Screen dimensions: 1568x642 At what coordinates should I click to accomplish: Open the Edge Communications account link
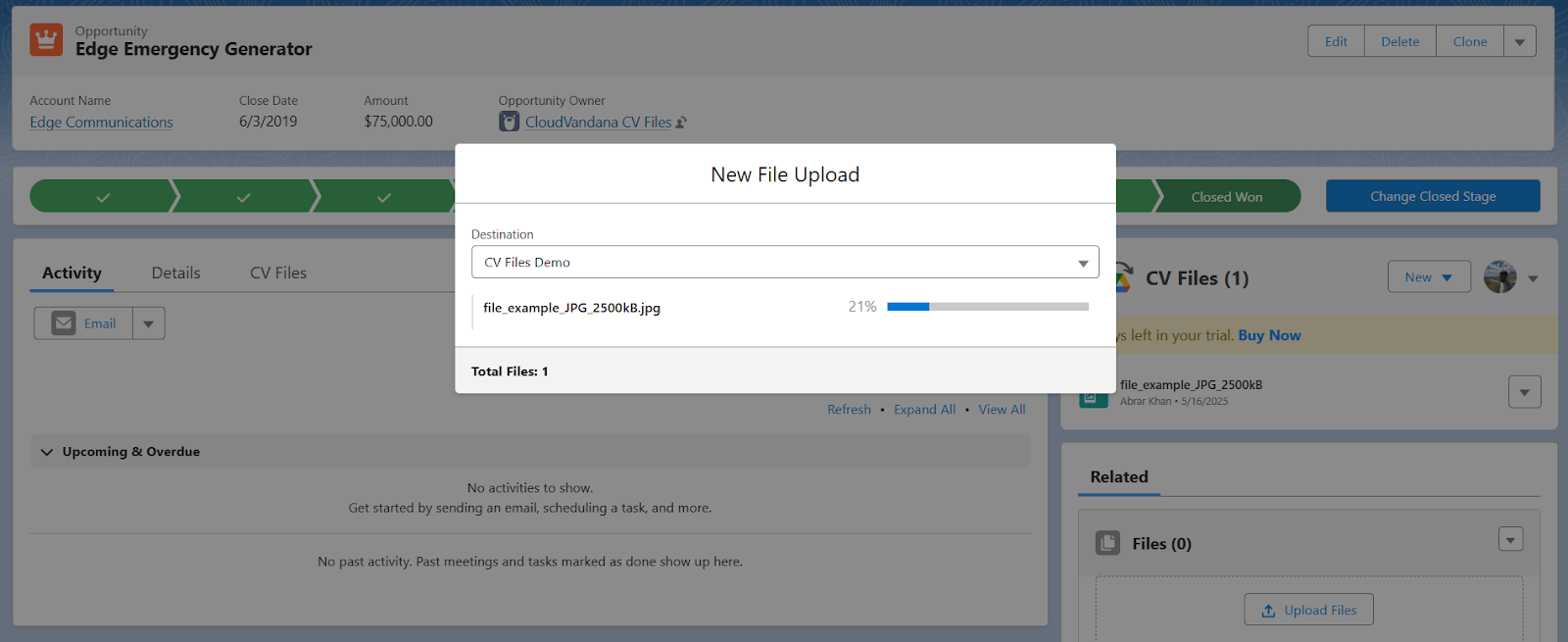pos(101,123)
